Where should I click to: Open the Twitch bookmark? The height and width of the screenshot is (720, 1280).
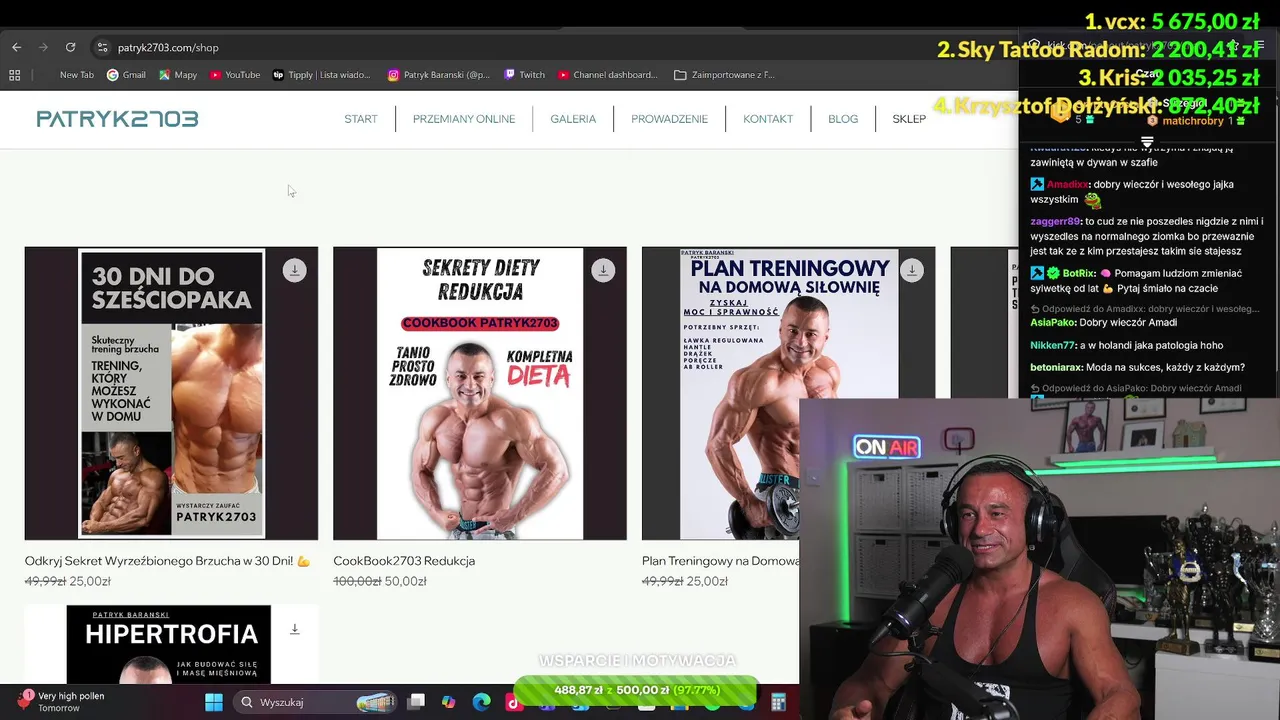(524, 75)
